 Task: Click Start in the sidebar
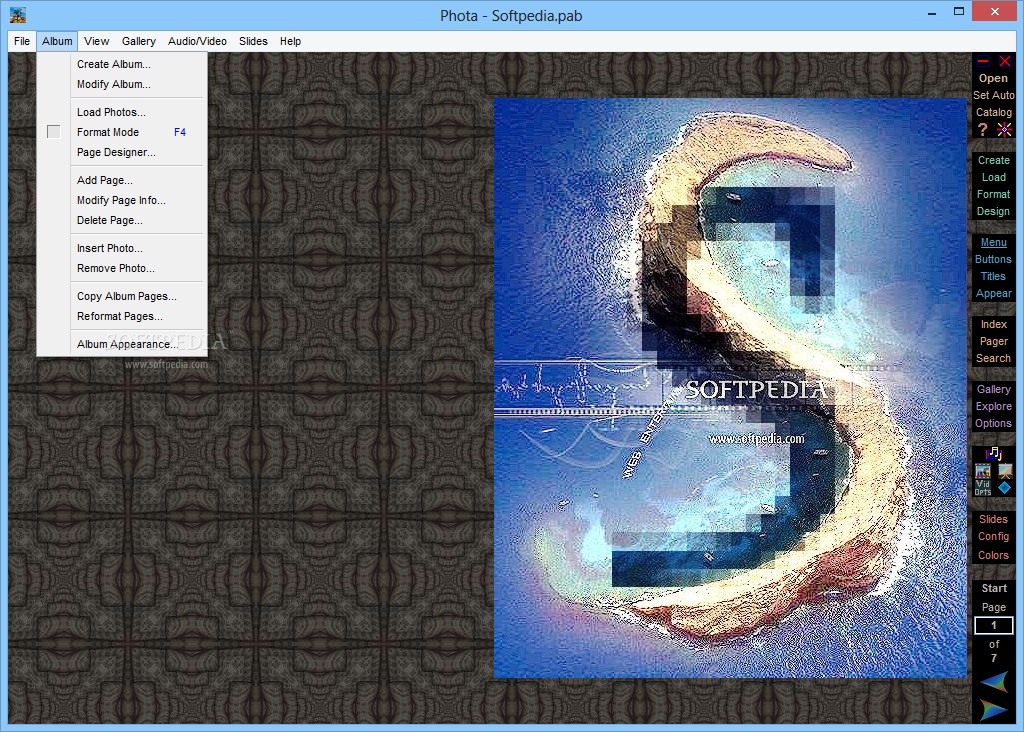pyautogui.click(x=994, y=588)
